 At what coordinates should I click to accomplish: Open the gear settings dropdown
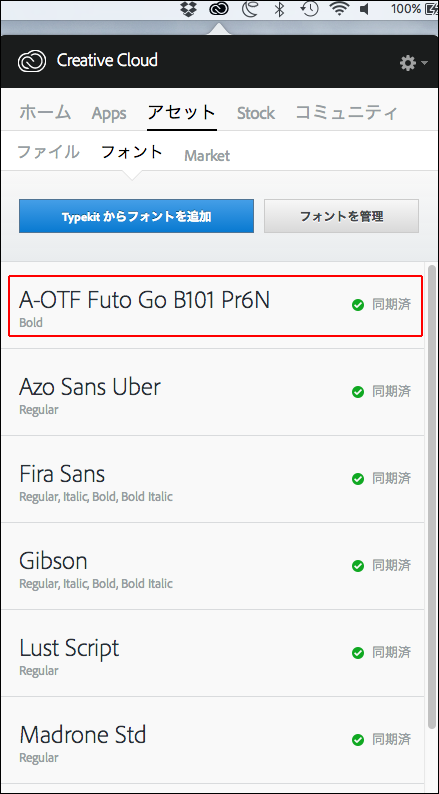tap(413, 63)
